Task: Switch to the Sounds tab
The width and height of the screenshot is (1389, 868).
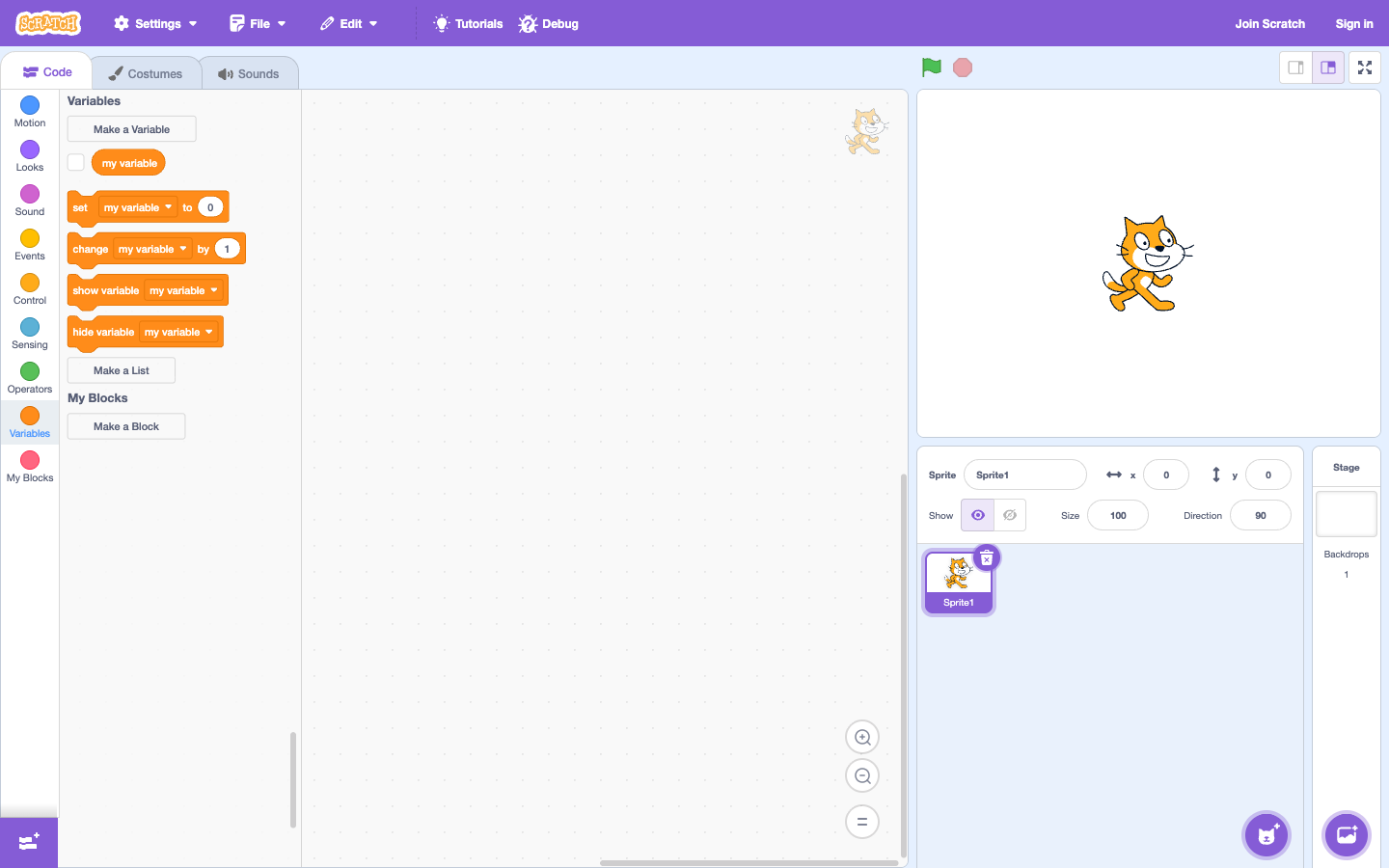Action: tap(249, 73)
